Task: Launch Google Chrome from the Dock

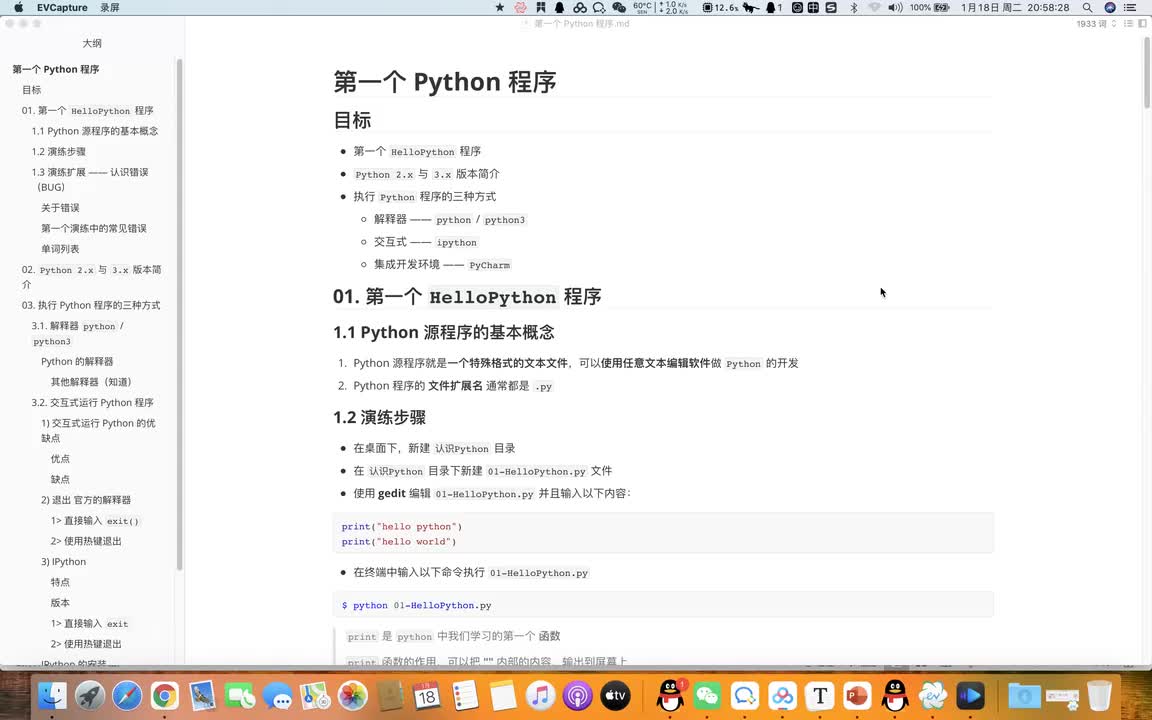Action: 165,695
